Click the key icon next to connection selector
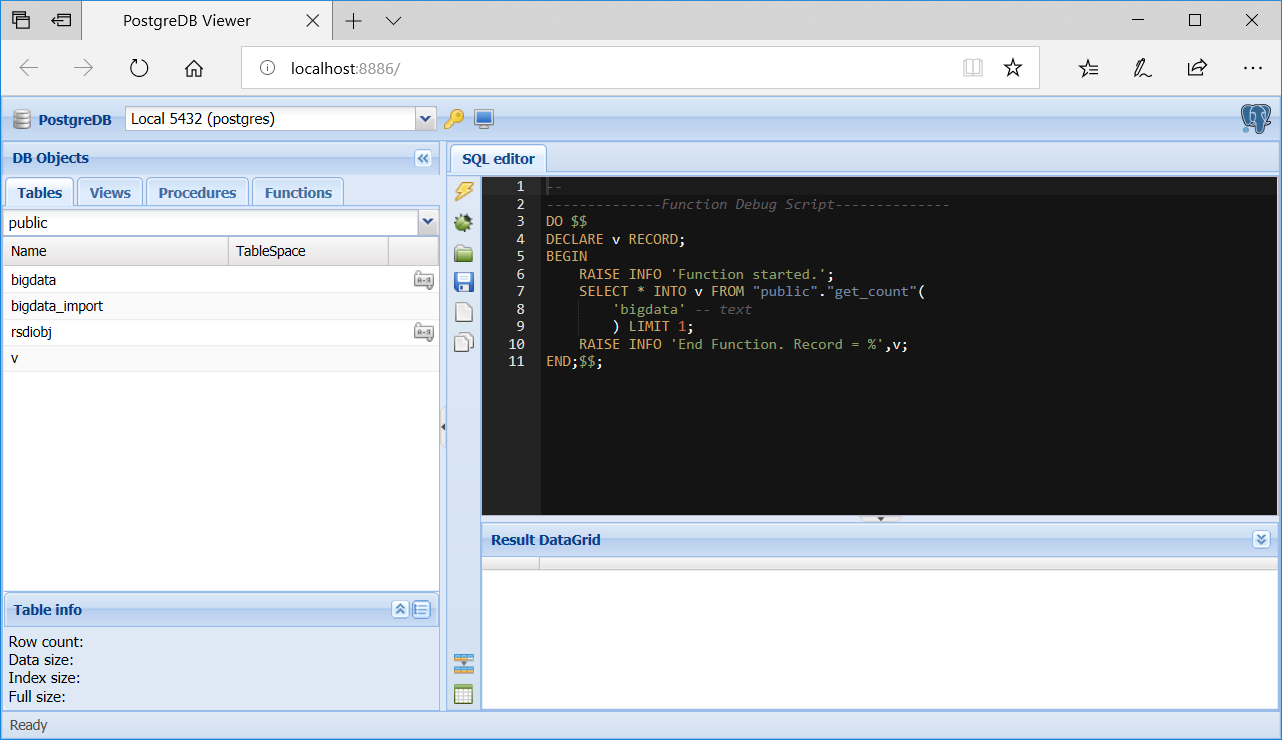The height and width of the screenshot is (740, 1282). (x=454, y=119)
